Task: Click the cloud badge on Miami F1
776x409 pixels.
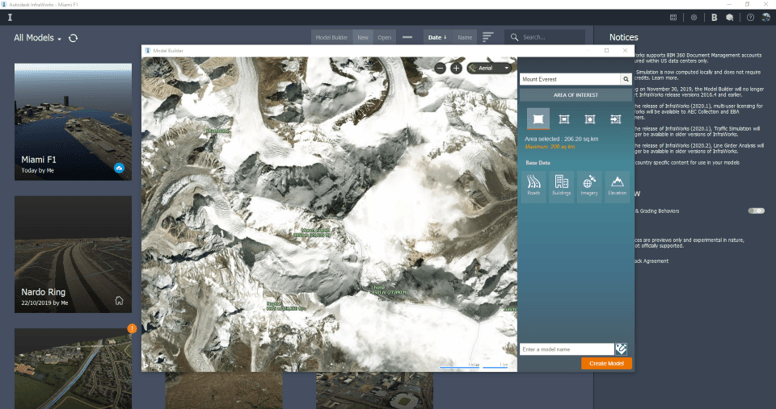Action: [119, 168]
